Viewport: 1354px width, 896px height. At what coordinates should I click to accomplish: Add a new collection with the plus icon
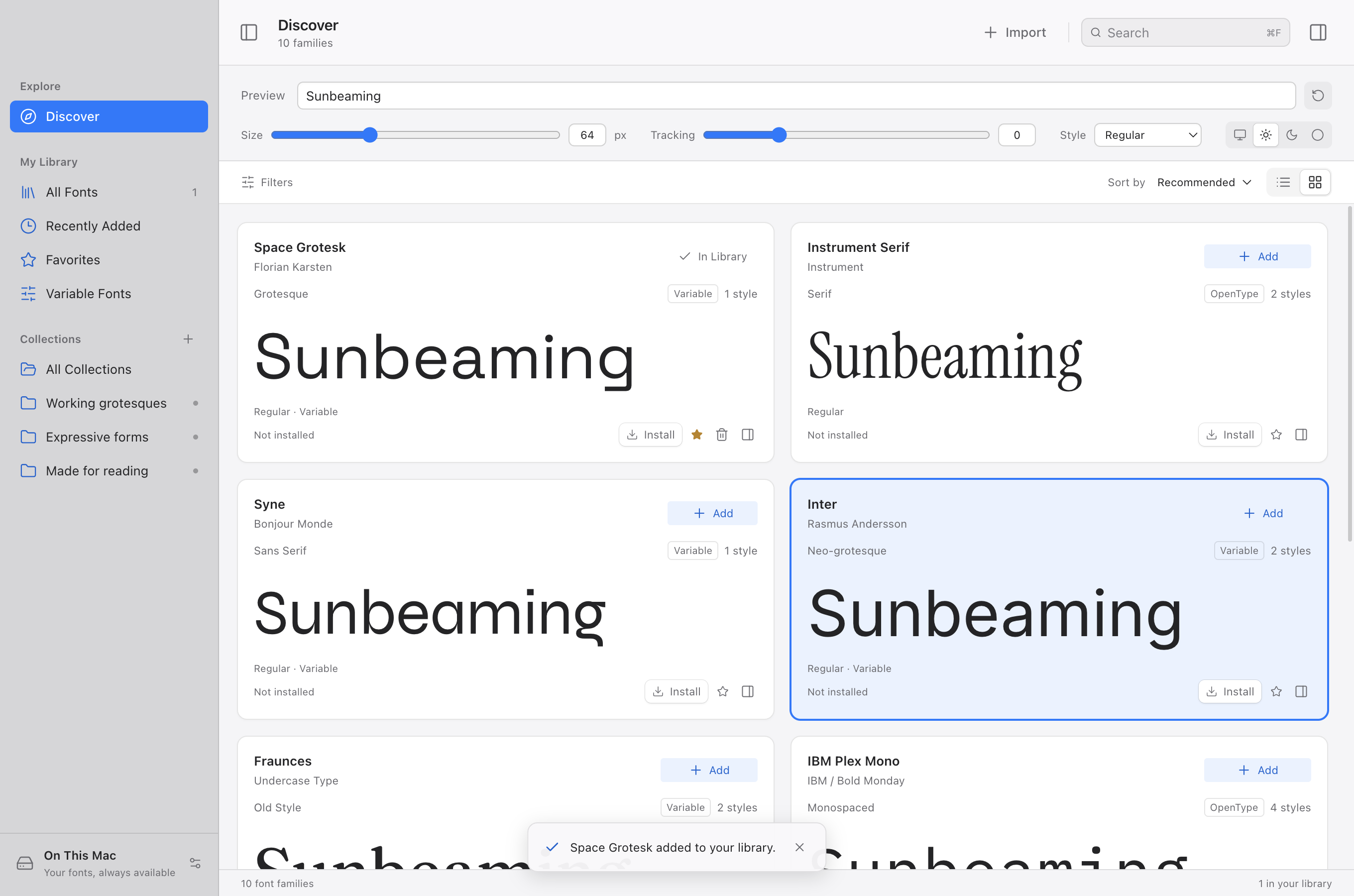pos(188,339)
